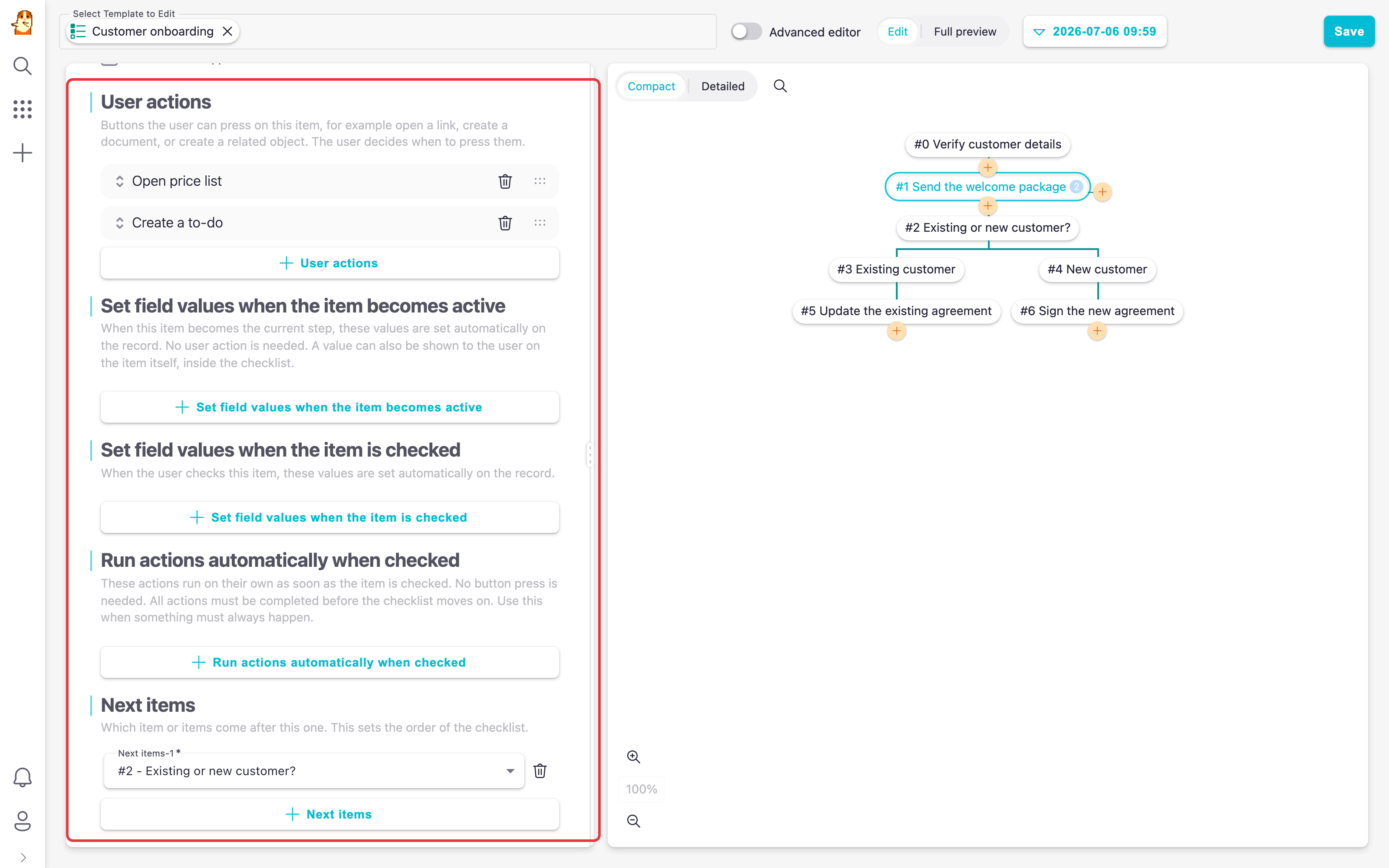Open the version date 2026-07-06 09:59 dropdown
Image resolution: width=1389 pixels, height=868 pixels.
pyautogui.click(x=1094, y=32)
